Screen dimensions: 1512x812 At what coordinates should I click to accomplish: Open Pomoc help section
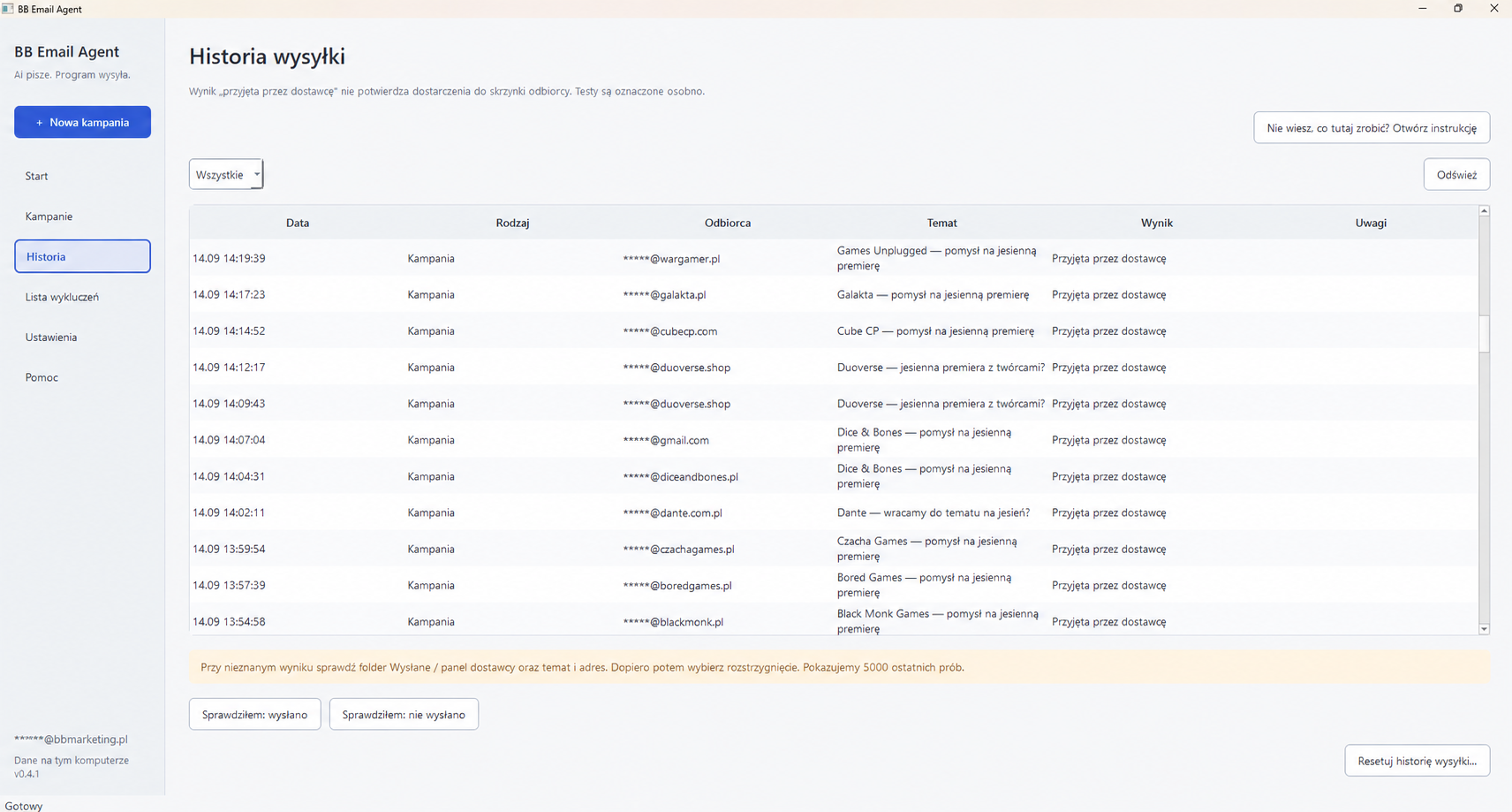click(x=82, y=377)
